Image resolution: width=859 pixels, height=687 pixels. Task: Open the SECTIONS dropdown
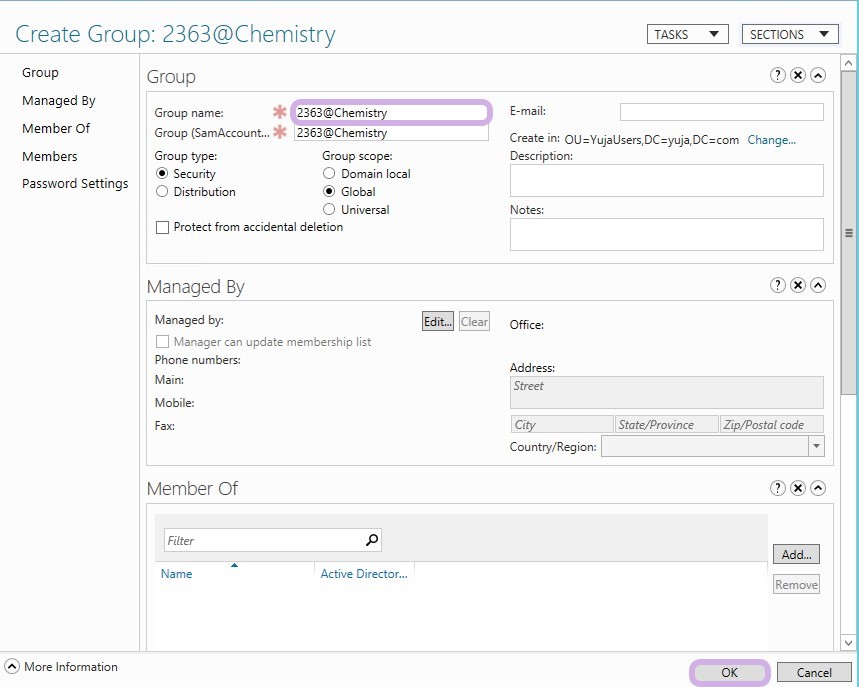[790, 35]
